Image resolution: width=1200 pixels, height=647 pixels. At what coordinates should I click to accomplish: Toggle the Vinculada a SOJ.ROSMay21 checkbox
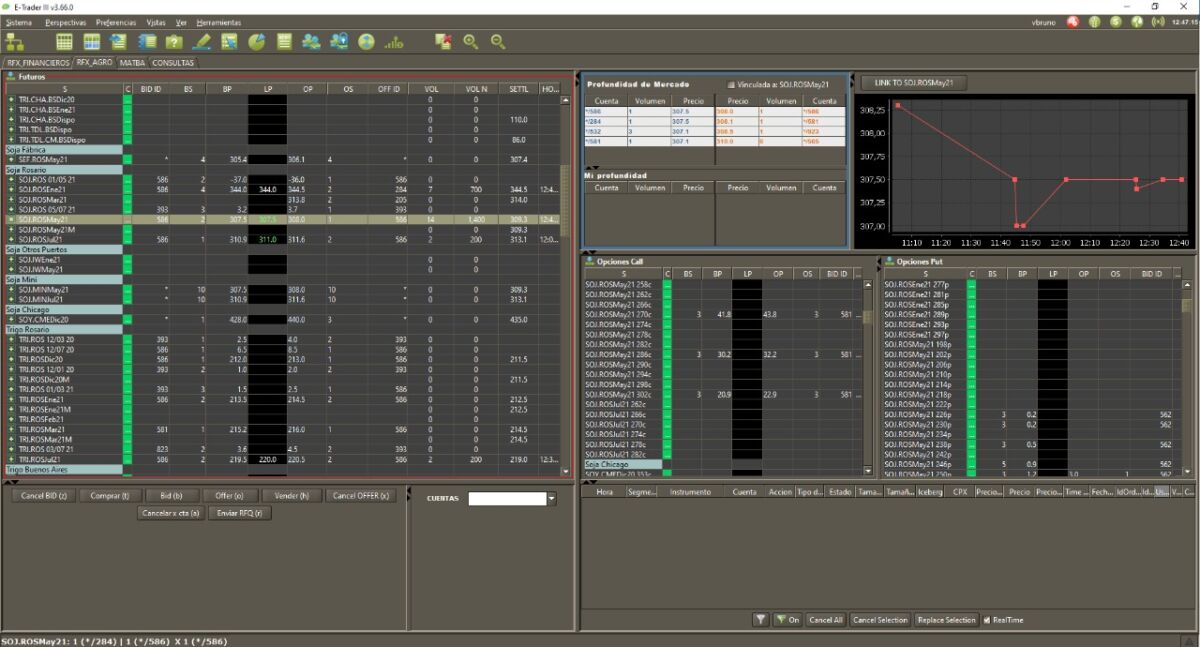coord(731,85)
